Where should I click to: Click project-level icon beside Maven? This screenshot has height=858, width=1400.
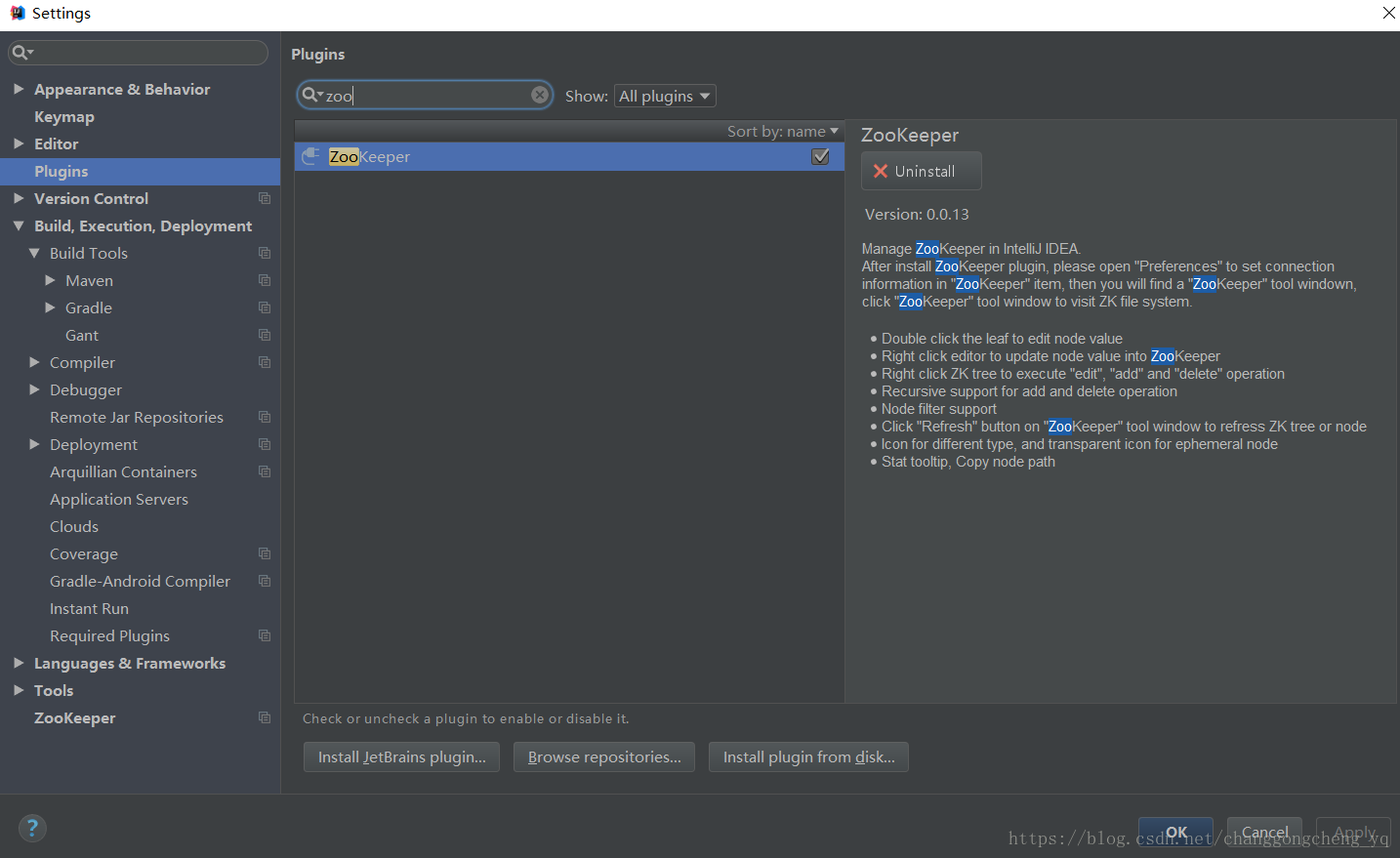[264, 280]
